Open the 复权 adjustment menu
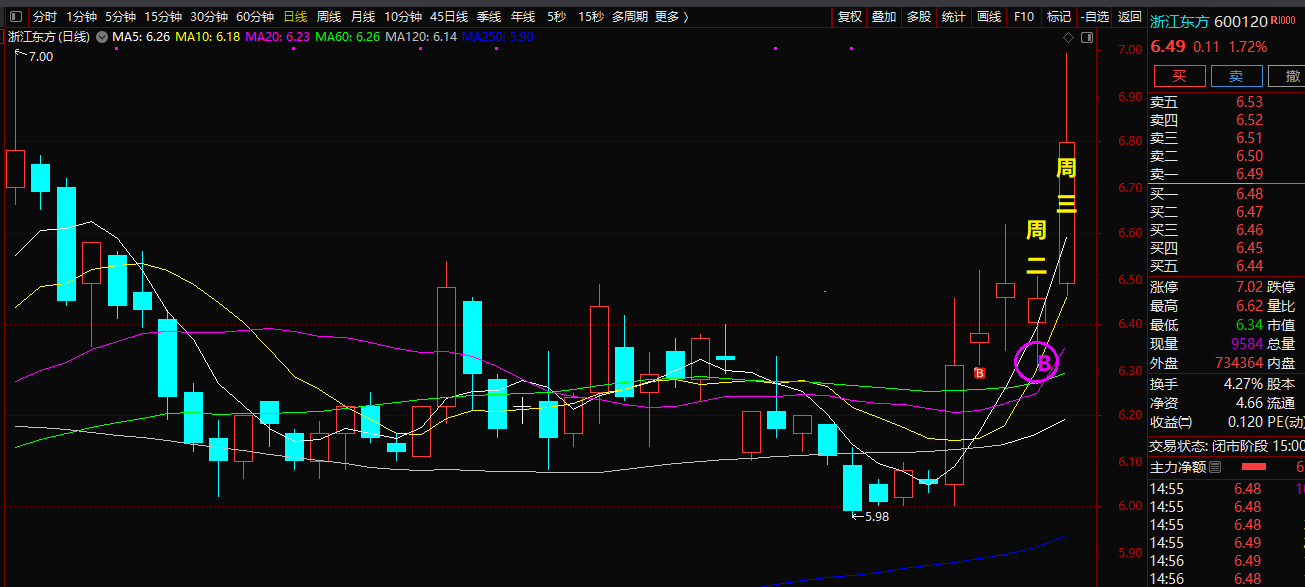The image size is (1305, 587). point(849,17)
